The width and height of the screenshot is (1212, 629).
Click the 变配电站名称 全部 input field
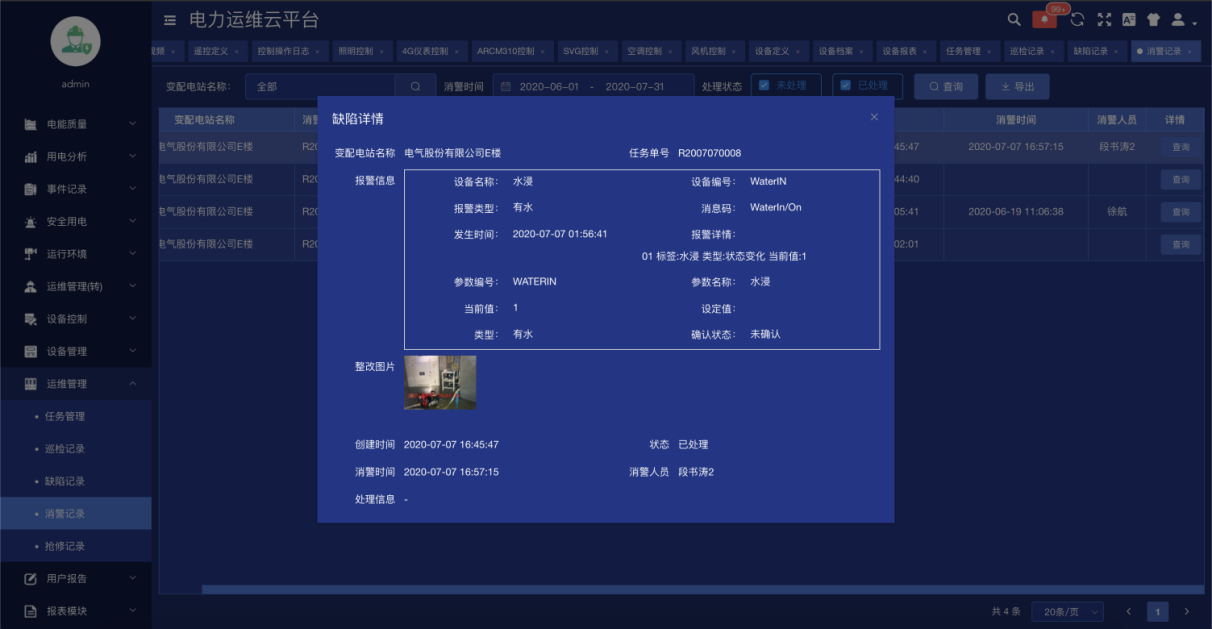point(320,87)
